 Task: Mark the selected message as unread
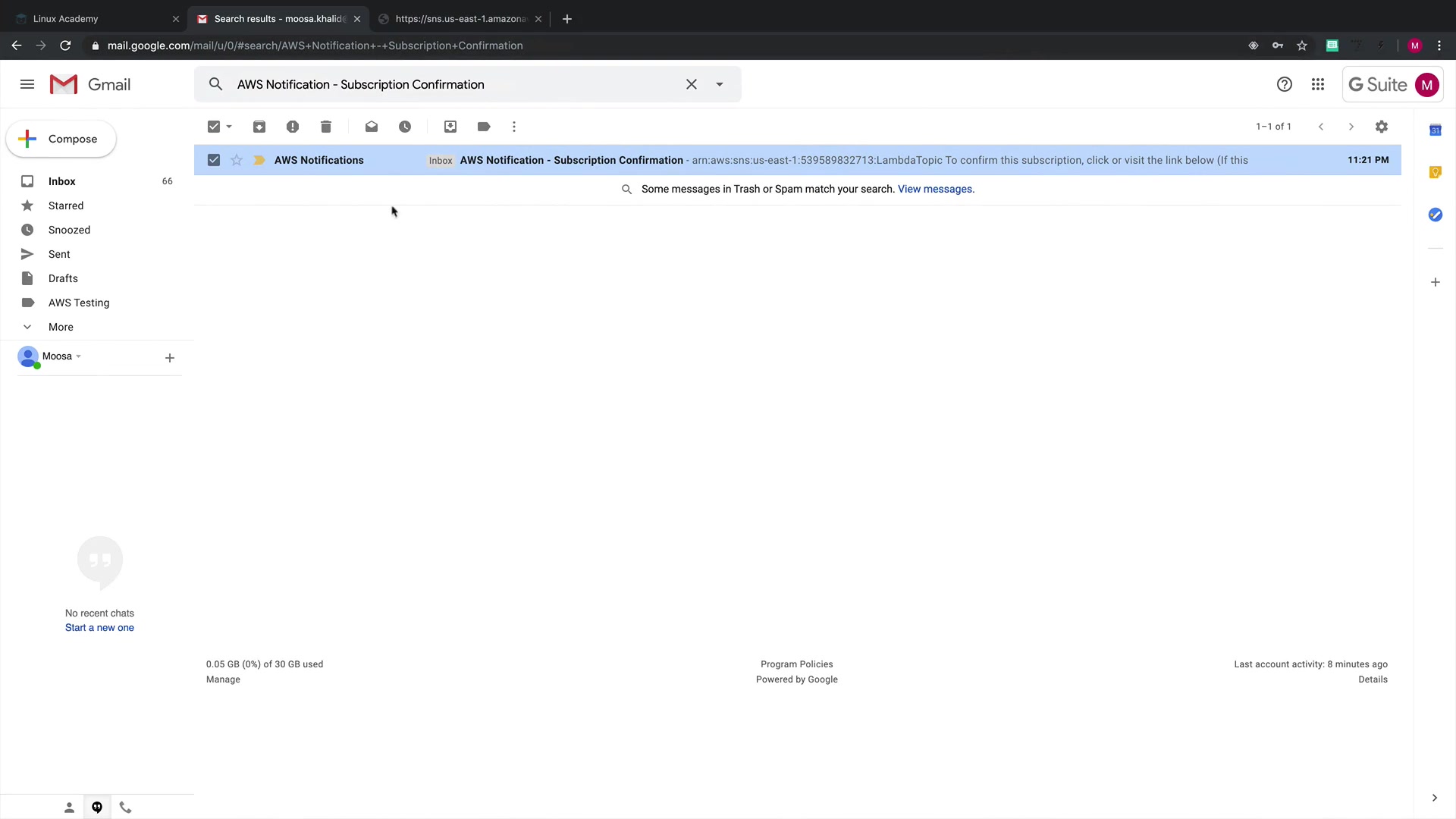click(372, 127)
